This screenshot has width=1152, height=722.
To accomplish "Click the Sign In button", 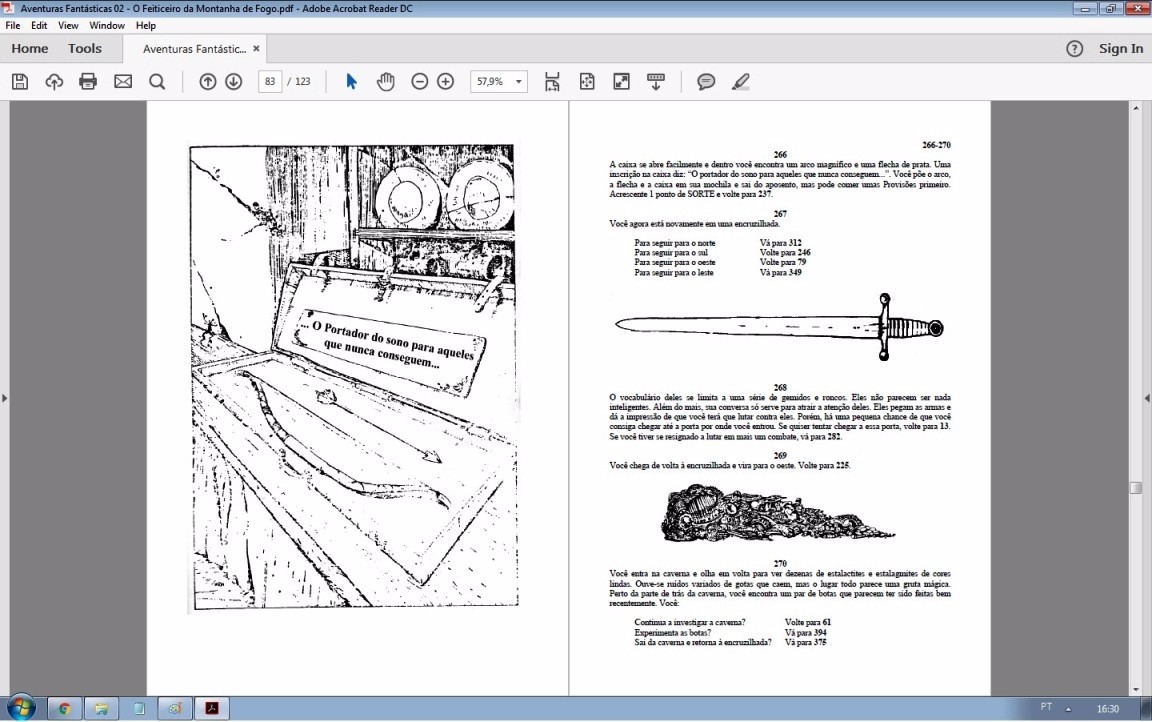I will pos(1121,48).
